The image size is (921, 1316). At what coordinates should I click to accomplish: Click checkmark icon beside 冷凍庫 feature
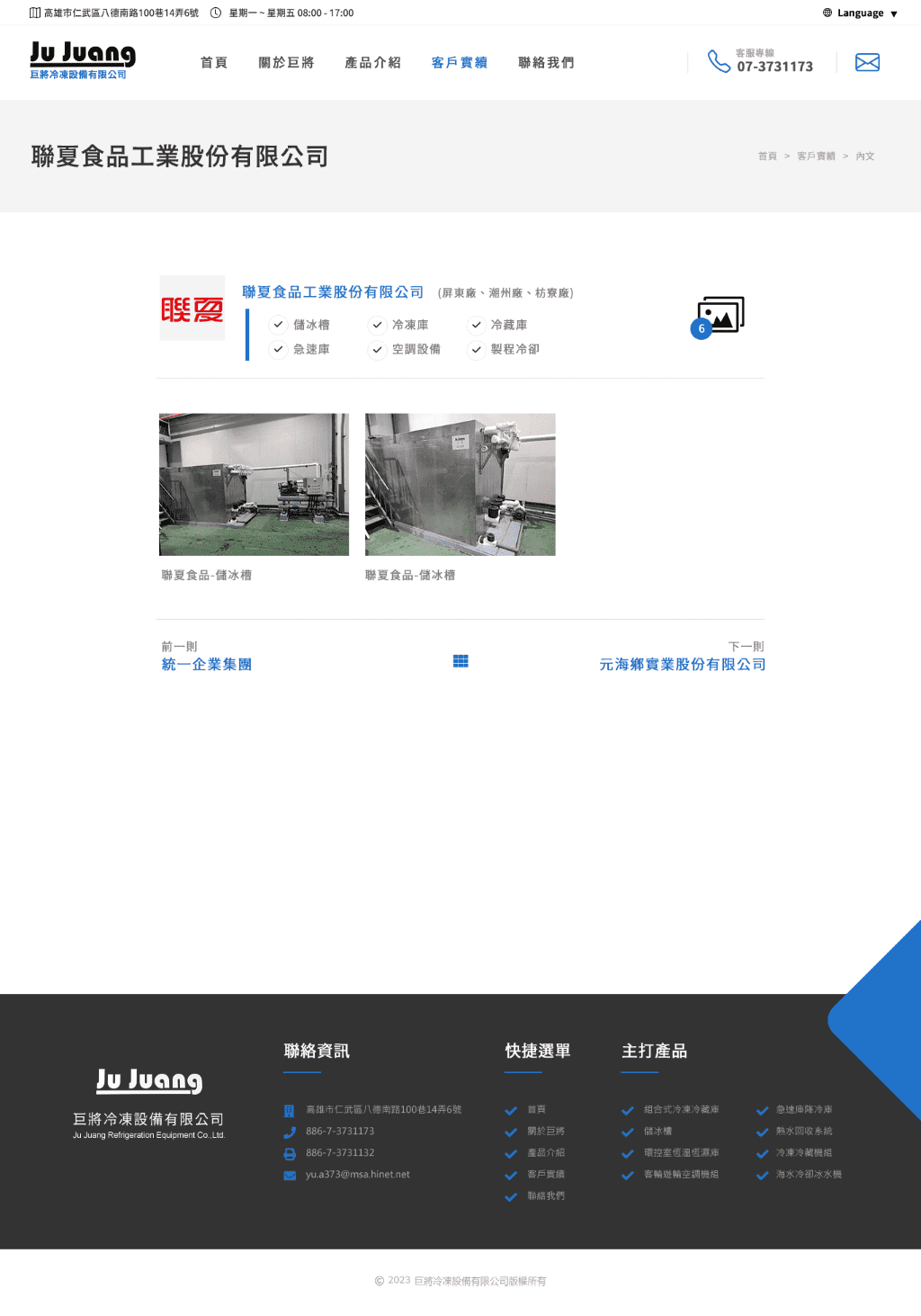[378, 325]
